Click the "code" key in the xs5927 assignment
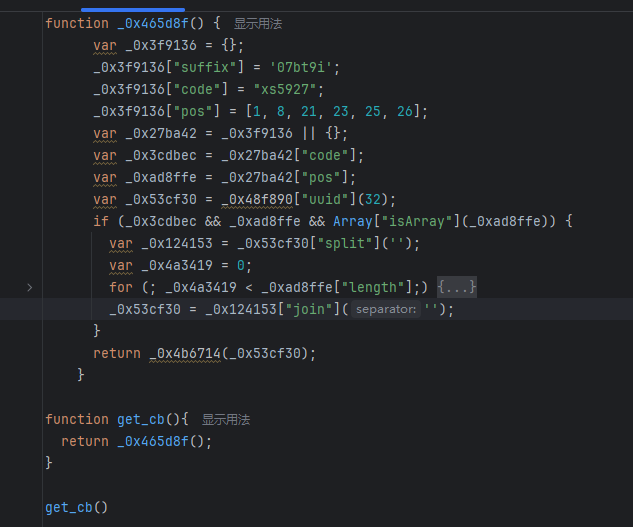 [201, 89]
